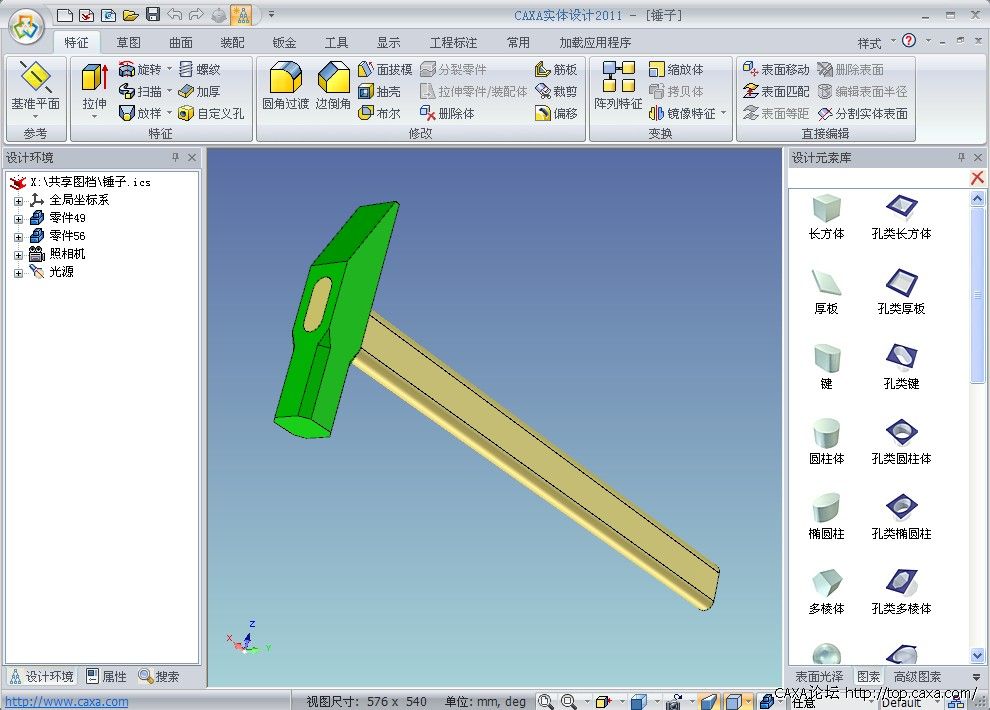This screenshot has height=710, width=990.
Task: Click the CAXA application orb button
Action: (x=27, y=27)
